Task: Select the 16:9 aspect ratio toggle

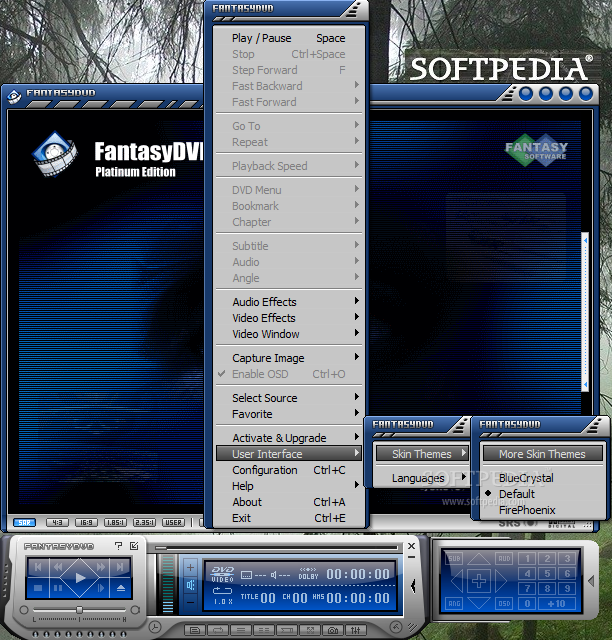Action: [x=87, y=522]
